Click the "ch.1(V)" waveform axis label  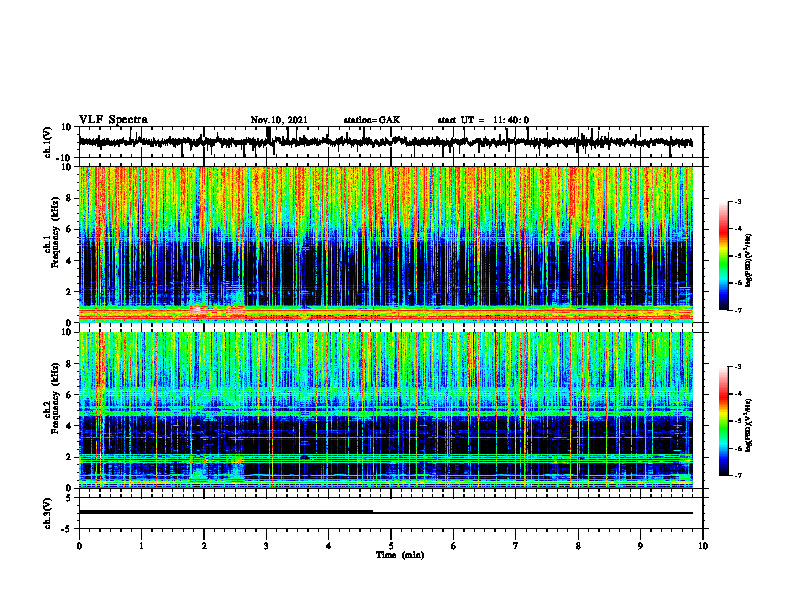(47, 142)
